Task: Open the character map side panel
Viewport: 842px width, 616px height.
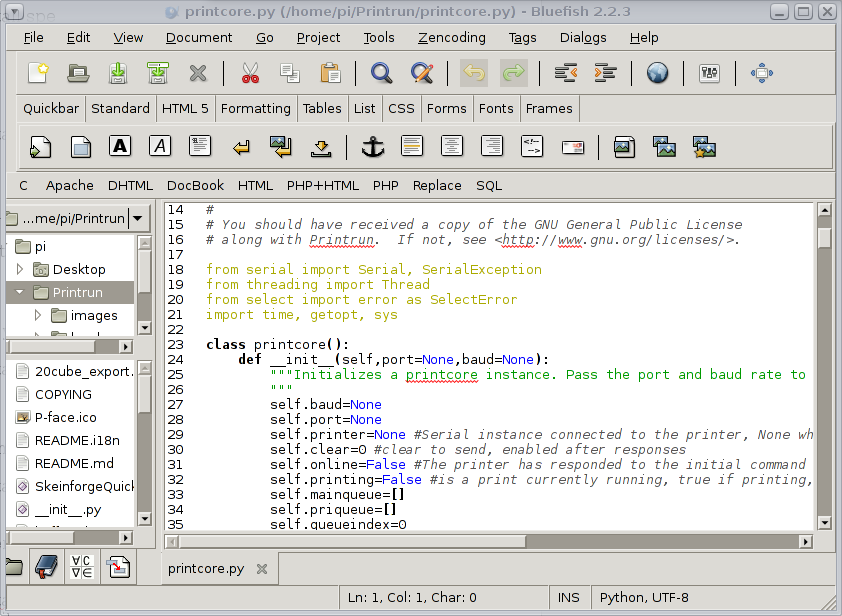Action: [82, 567]
